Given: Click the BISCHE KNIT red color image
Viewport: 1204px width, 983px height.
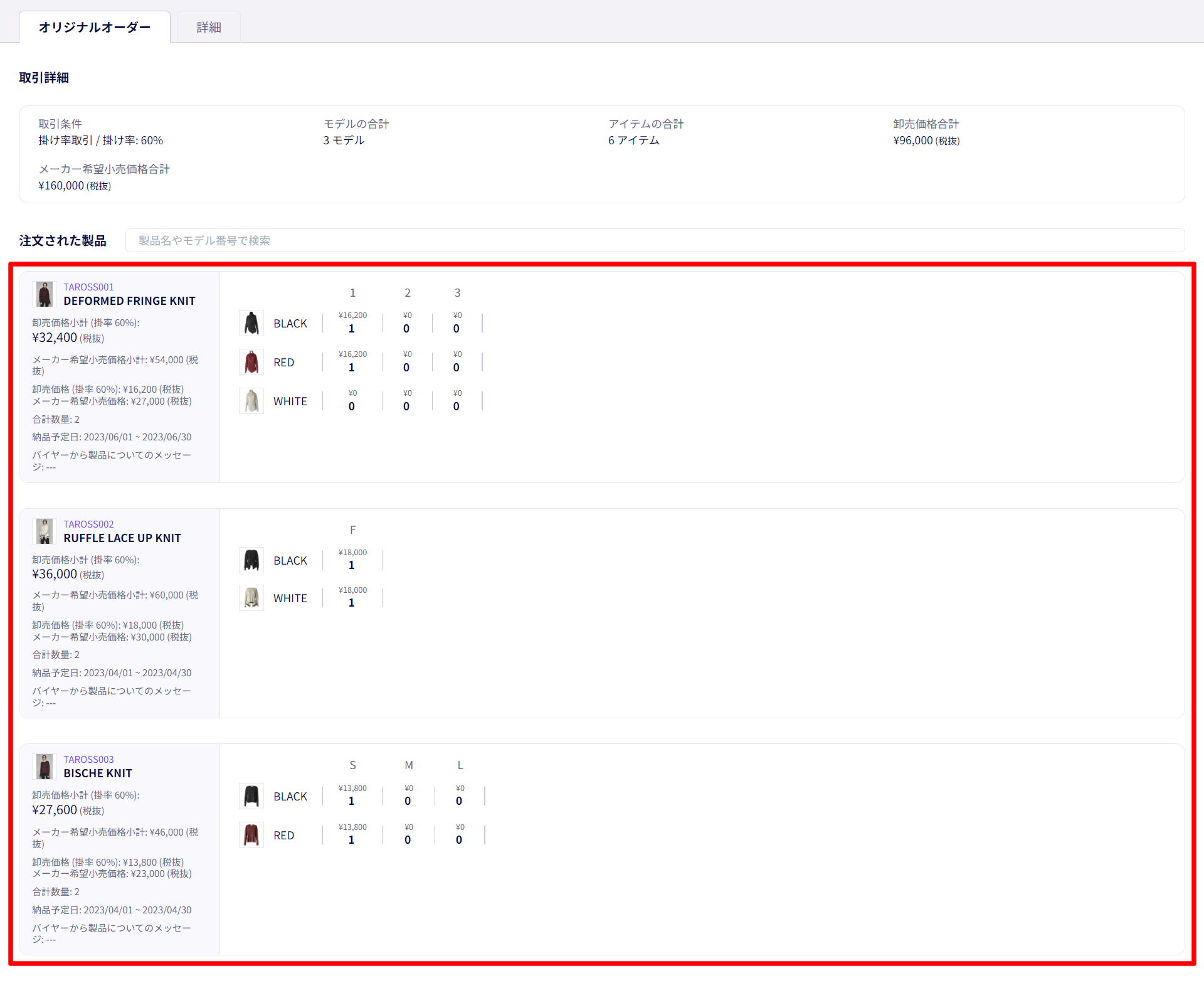Looking at the screenshot, I should [x=251, y=835].
